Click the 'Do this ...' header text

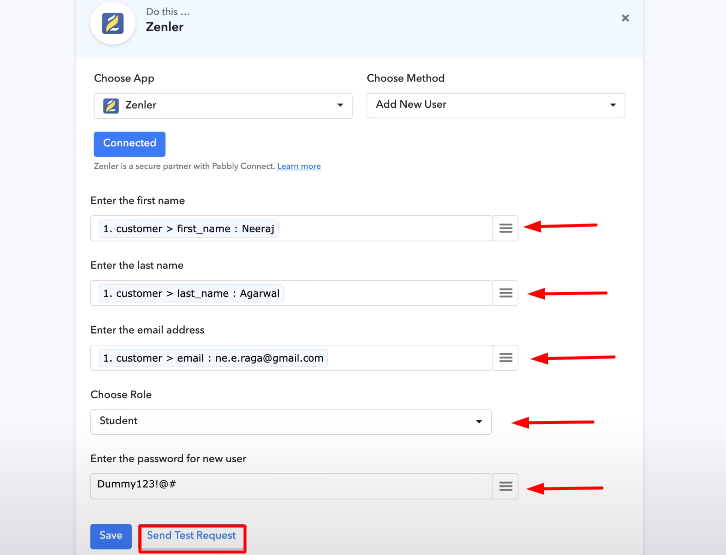click(x=168, y=12)
